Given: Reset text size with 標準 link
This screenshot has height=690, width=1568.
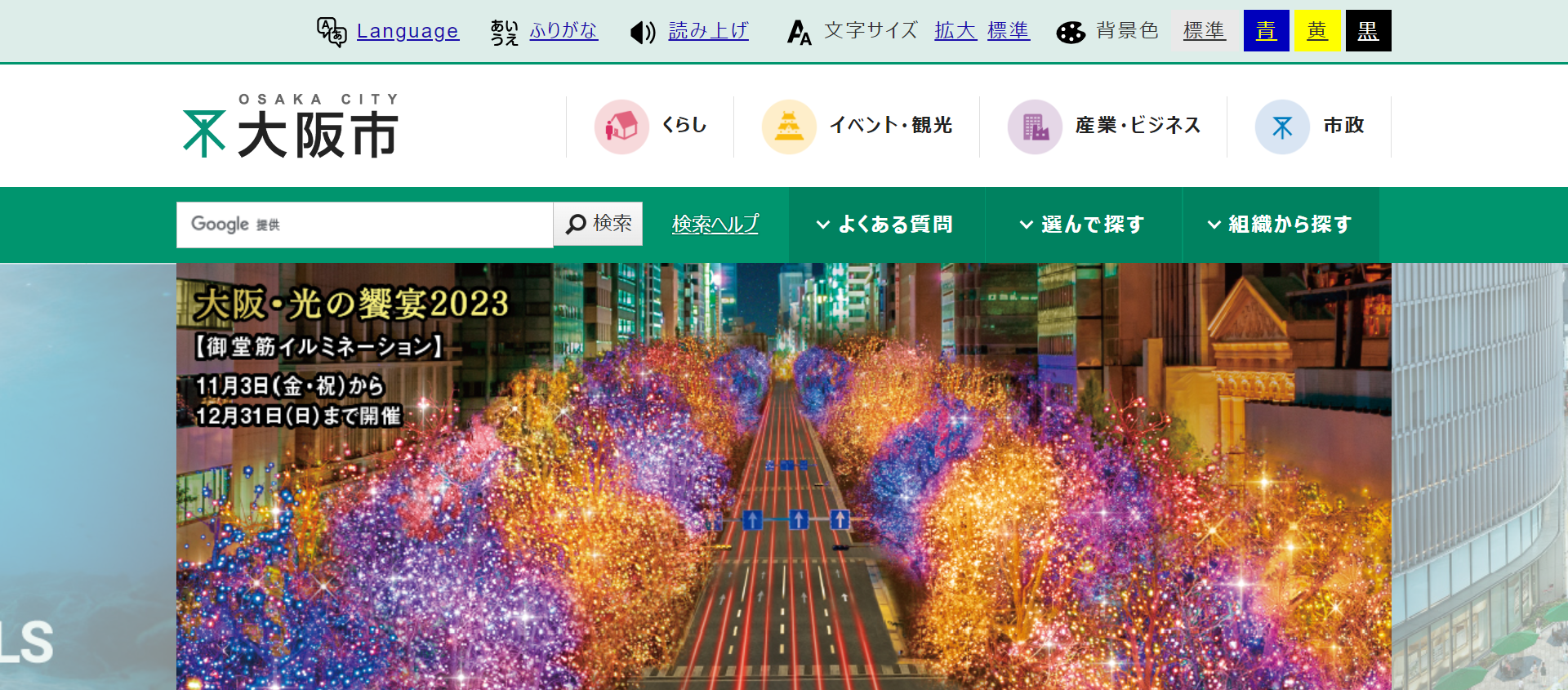Looking at the screenshot, I should (x=1009, y=31).
